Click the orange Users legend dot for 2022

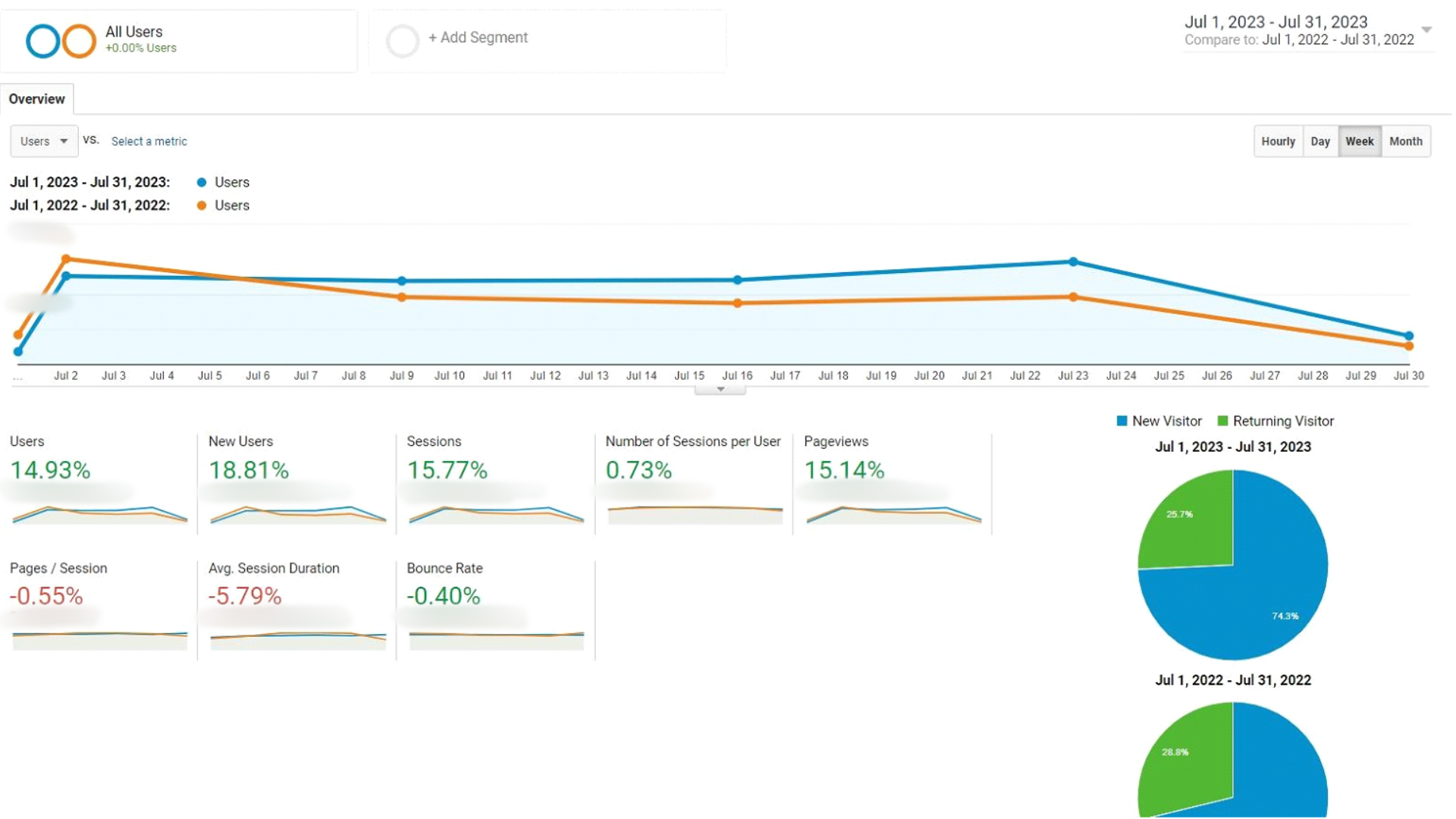tap(202, 206)
